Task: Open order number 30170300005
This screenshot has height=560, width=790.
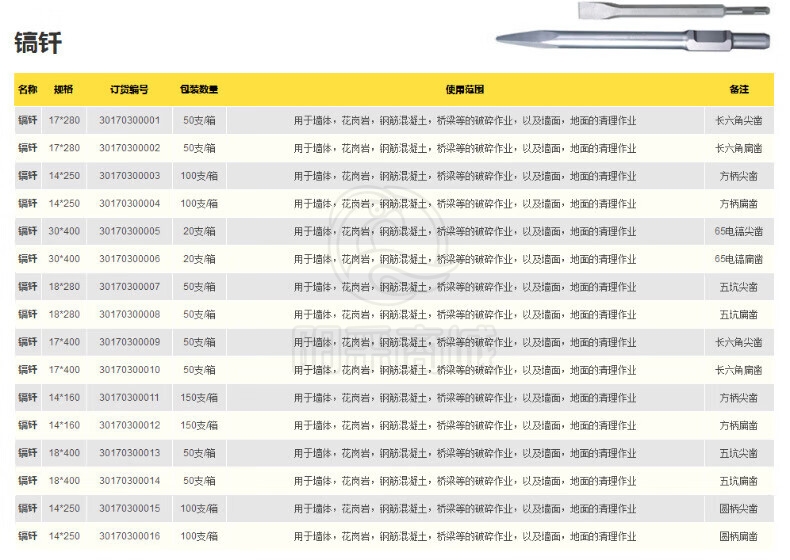Action: (129, 232)
